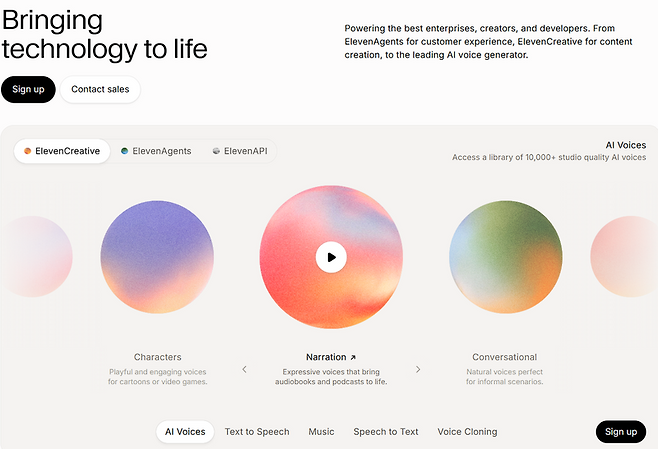Select the faded peach orb at far right
This screenshot has width=658, height=449.
pyautogui.click(x=624, y=256)
